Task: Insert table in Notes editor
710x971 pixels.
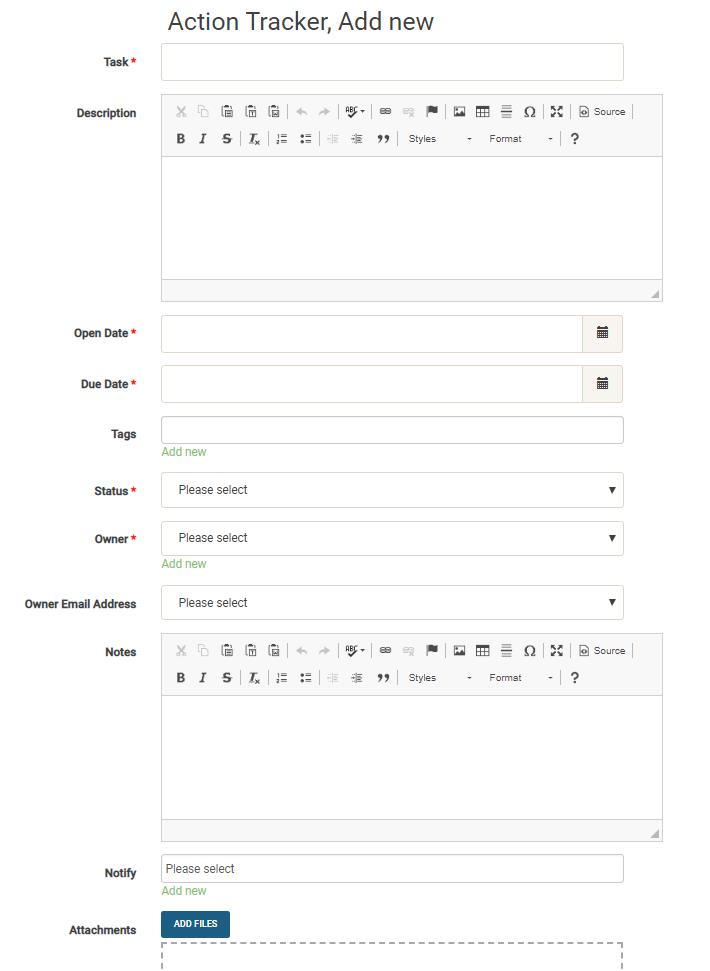Action: pyautogui.click(x=483, y=650)
